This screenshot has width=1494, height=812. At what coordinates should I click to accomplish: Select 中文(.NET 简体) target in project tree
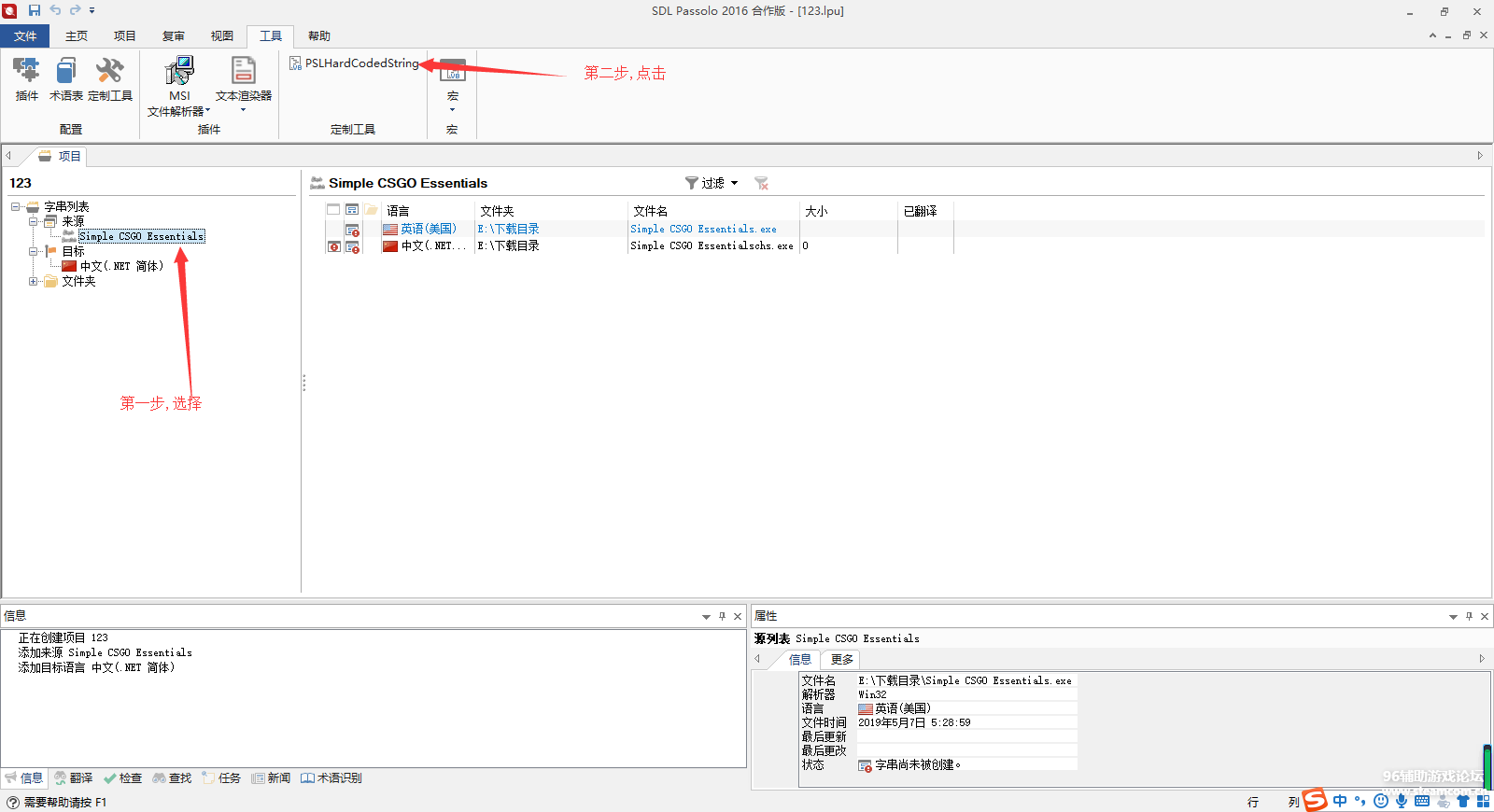pos(121,266)
